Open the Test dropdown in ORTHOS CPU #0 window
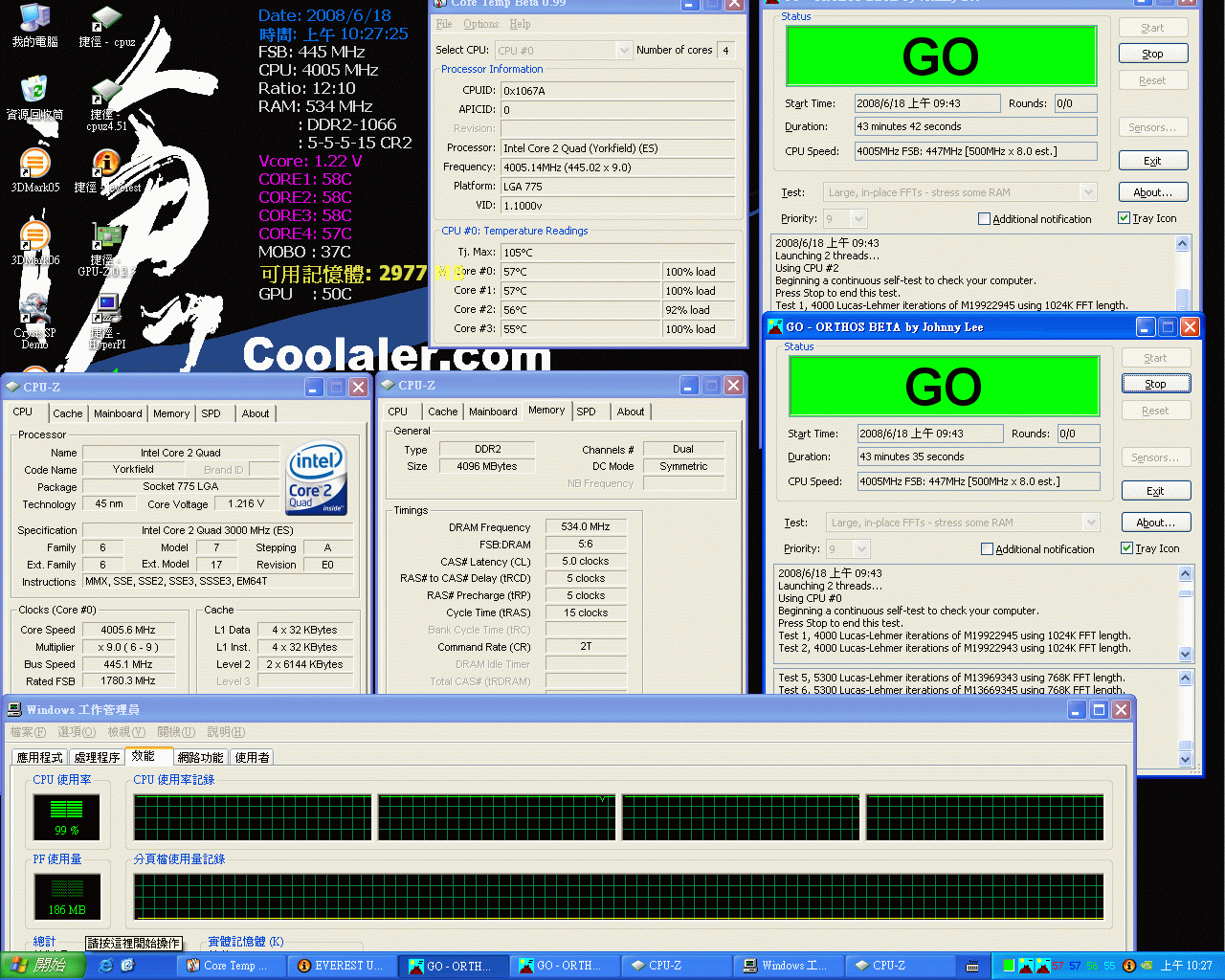Viewport: 1225px width, 980px height. click(1091, 523)
